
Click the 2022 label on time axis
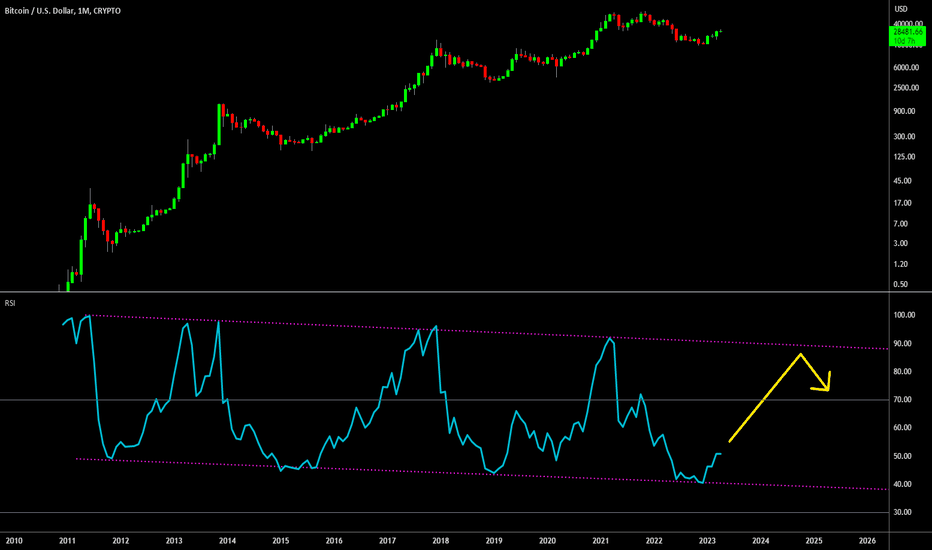pyautogui.click(x=654, y=541)
